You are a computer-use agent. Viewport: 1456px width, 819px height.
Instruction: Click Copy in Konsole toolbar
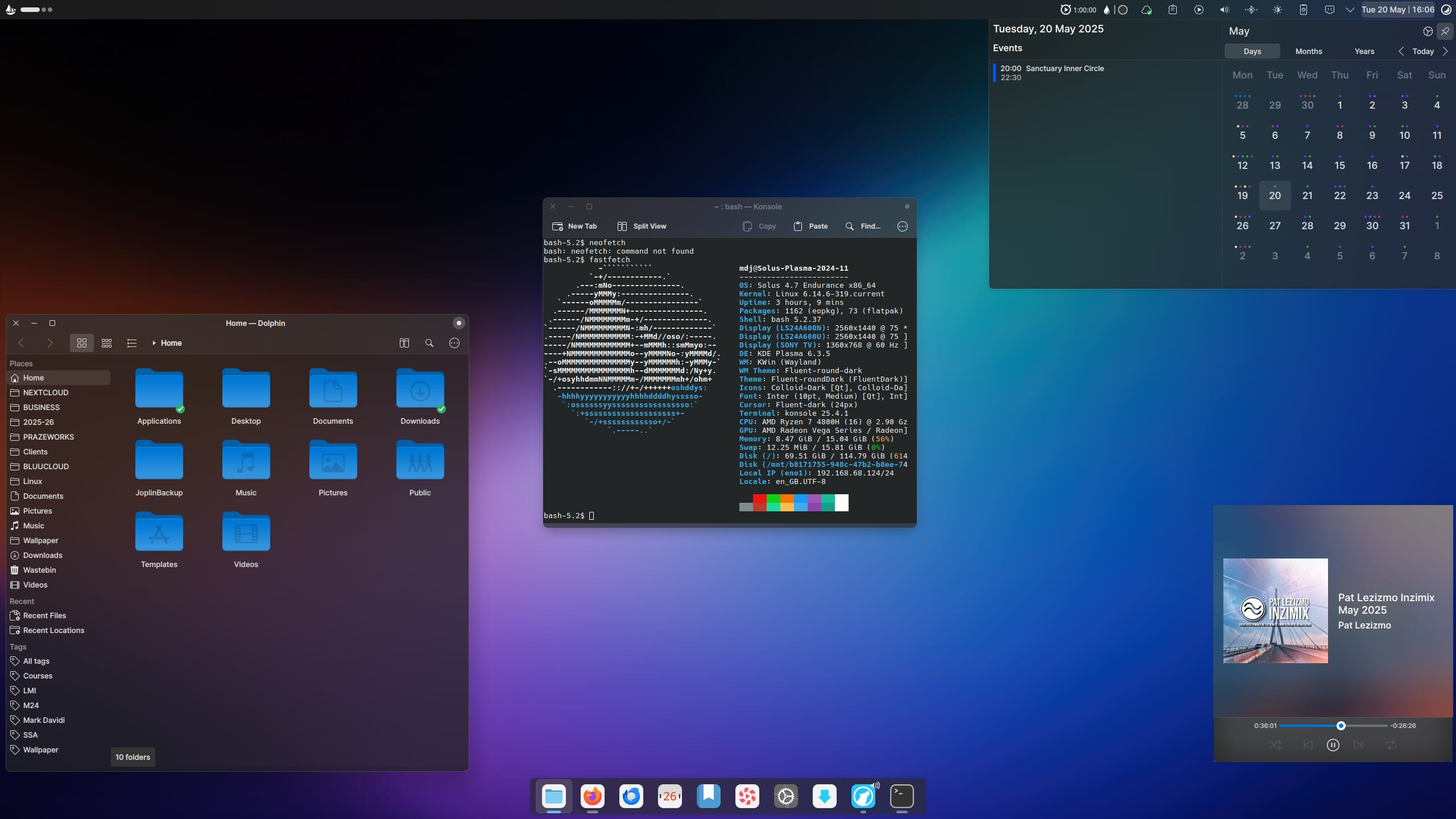coord(759,226)
